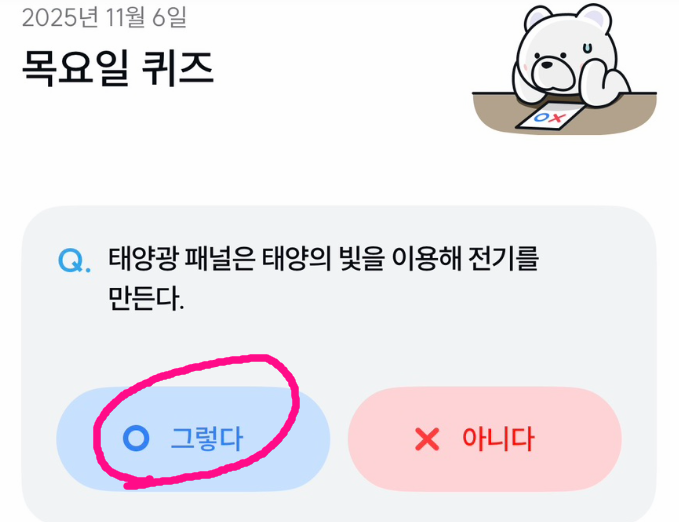
Task: Tap the pink hand-drawn circle annotation
Action: pos(197,421)
